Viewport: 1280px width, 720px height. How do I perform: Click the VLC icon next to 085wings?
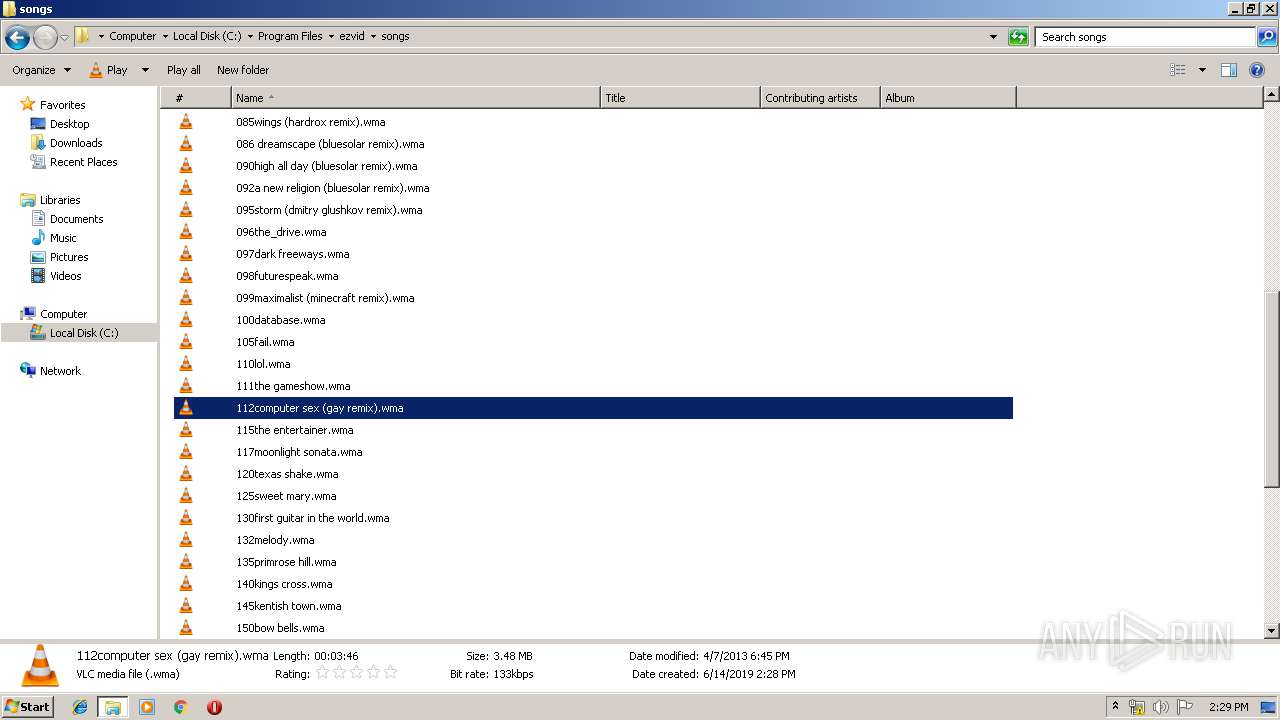(x=186, y=122)
